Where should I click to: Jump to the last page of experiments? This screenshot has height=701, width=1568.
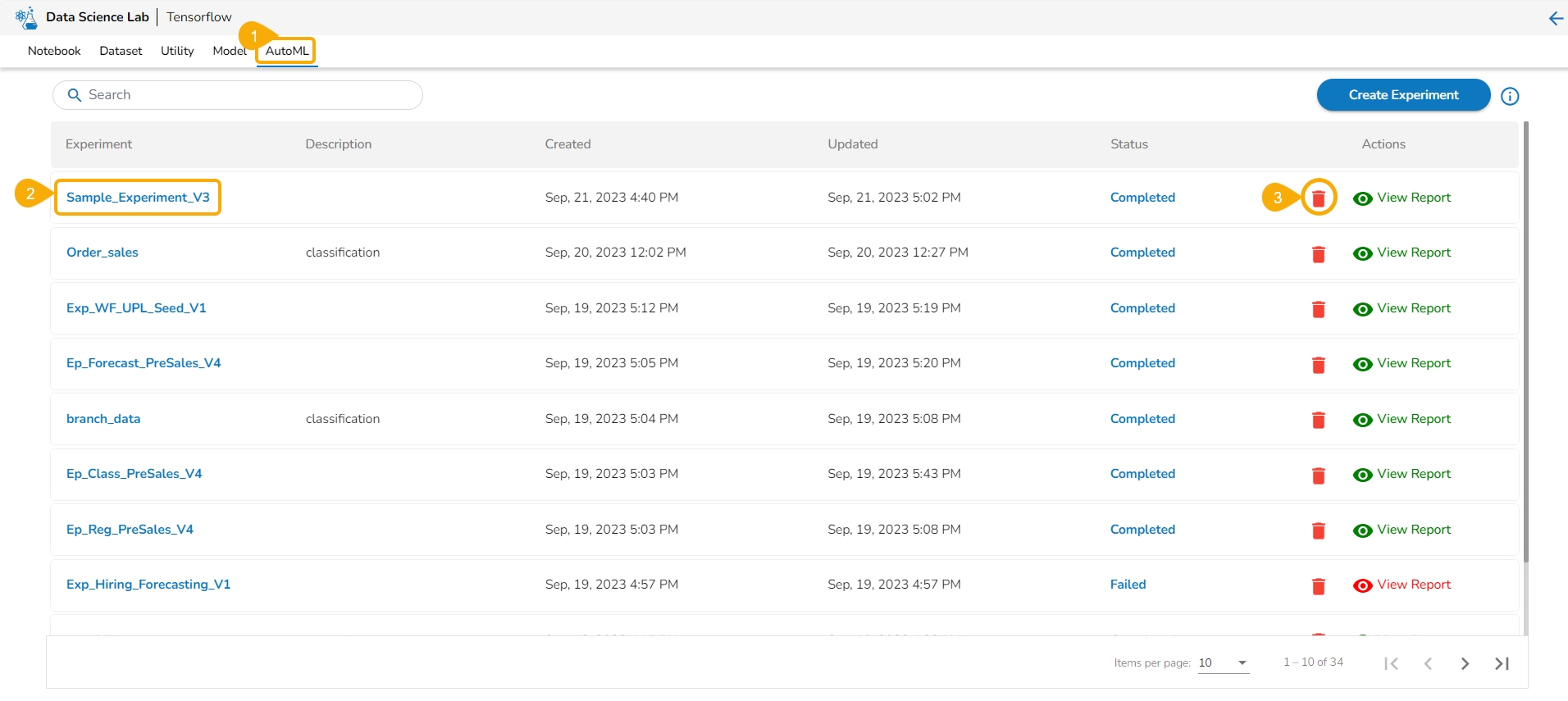click(x=1502, y=663)
